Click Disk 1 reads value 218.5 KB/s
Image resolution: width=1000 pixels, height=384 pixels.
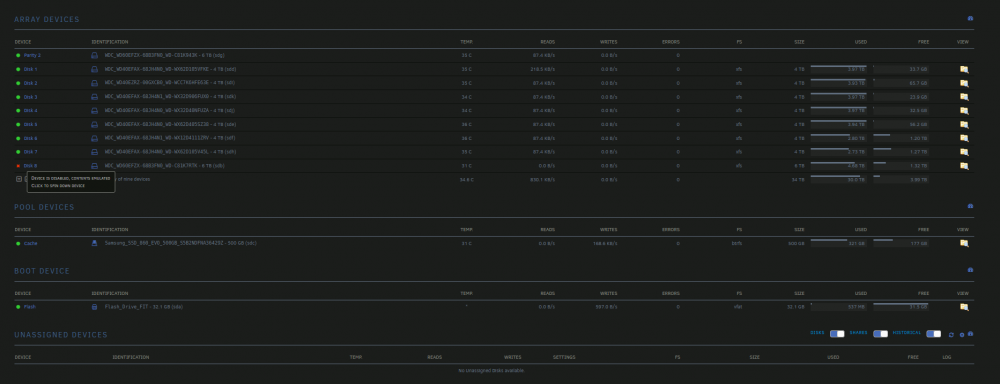(543, 69)
